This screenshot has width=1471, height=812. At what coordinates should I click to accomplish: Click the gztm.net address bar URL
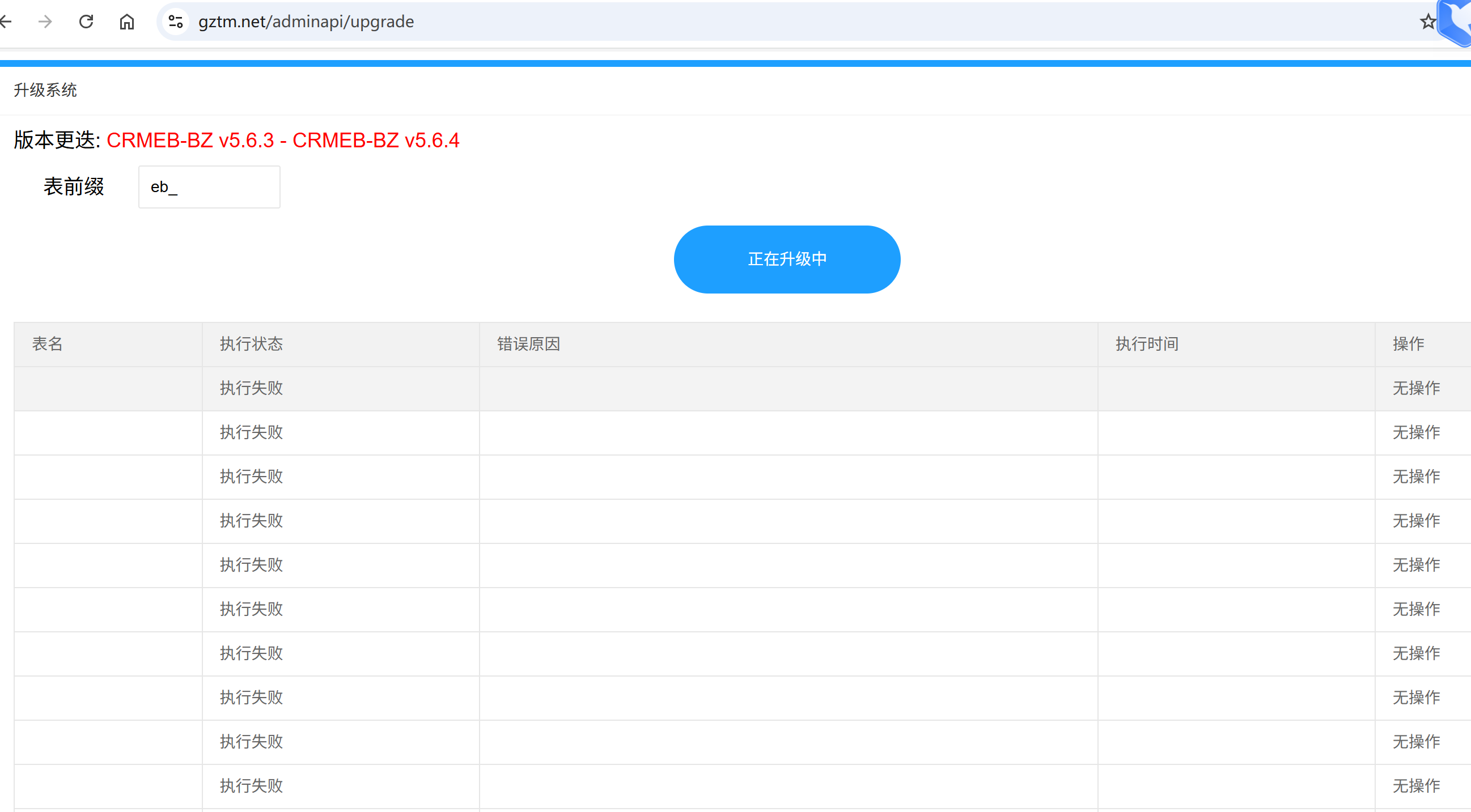point(306,22)
